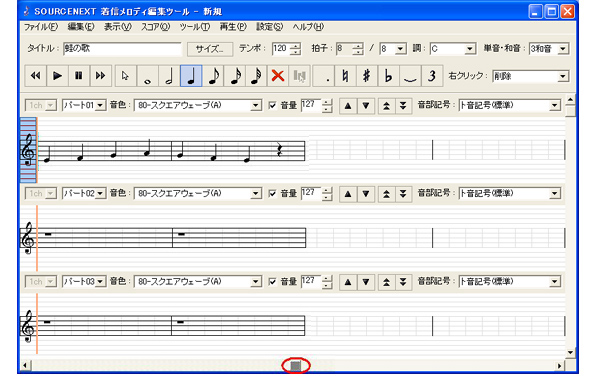600x377 pixels.
Task: Click the 音量 spinner arrows for パート01
Action: [327, 106]
